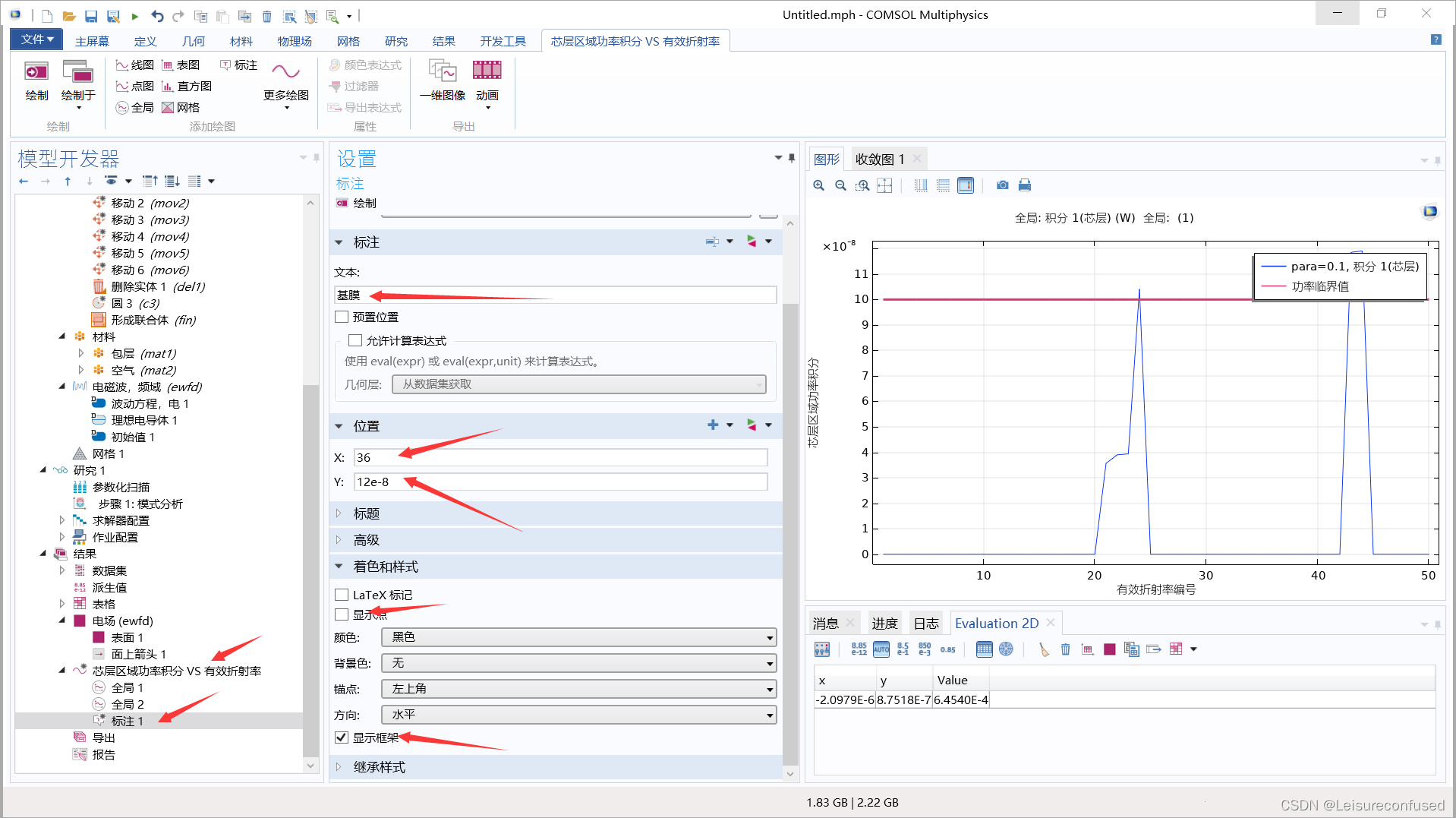Toggle the show legends icon in graphics toolbar

point(966,185)
